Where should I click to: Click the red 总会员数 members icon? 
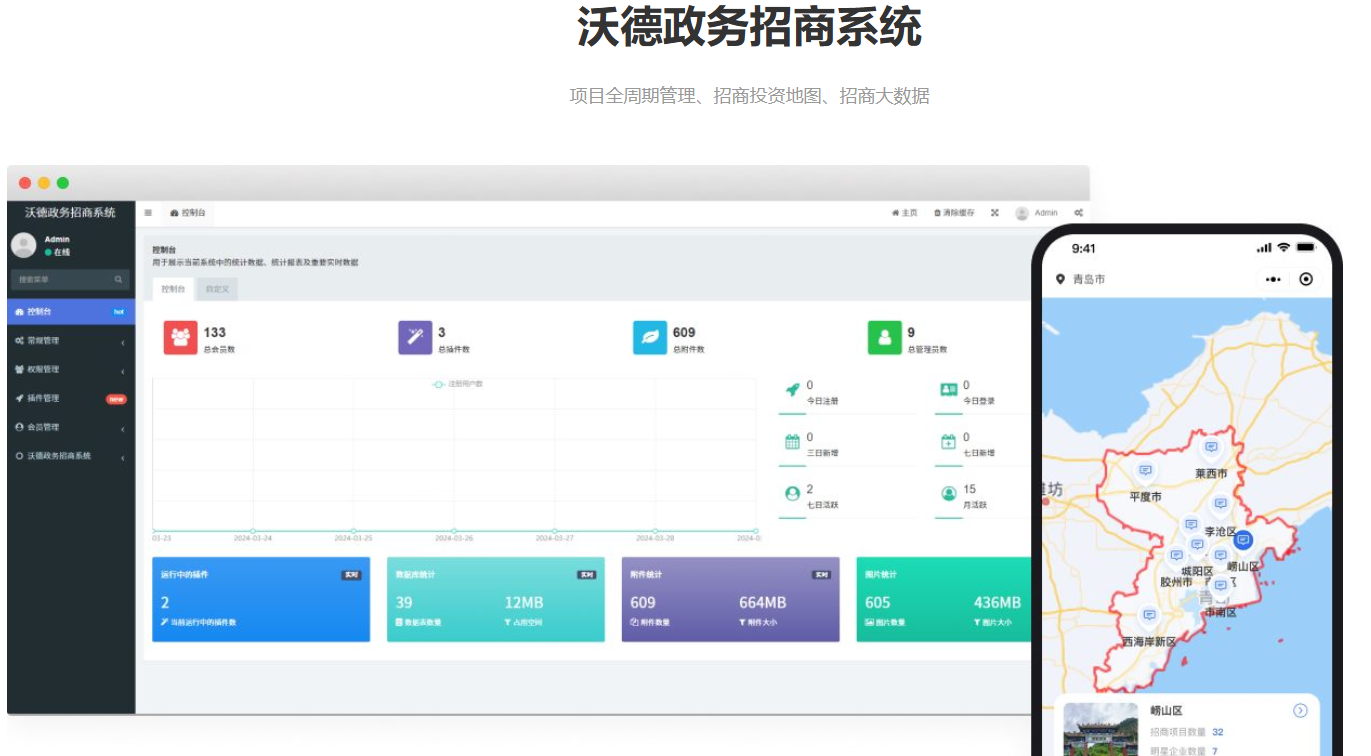pos(181,338)
